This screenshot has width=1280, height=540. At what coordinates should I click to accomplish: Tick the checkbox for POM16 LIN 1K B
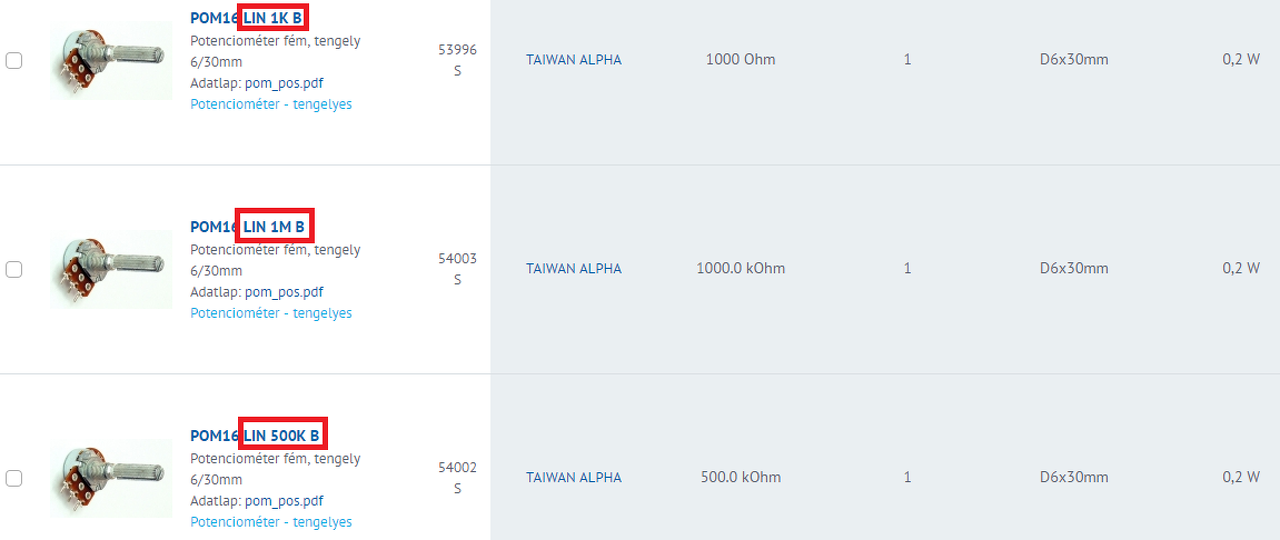coord(14,60)
